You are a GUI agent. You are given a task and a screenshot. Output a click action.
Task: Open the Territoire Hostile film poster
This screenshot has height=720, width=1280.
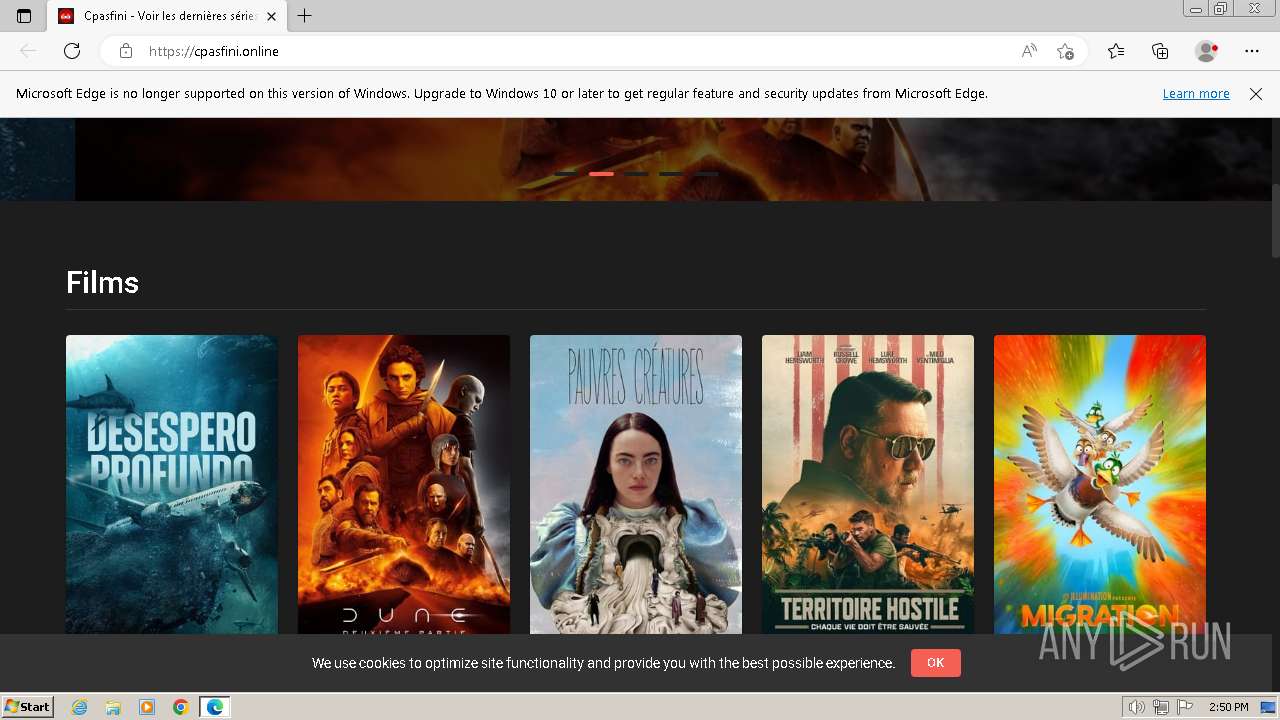coord(868,484)
